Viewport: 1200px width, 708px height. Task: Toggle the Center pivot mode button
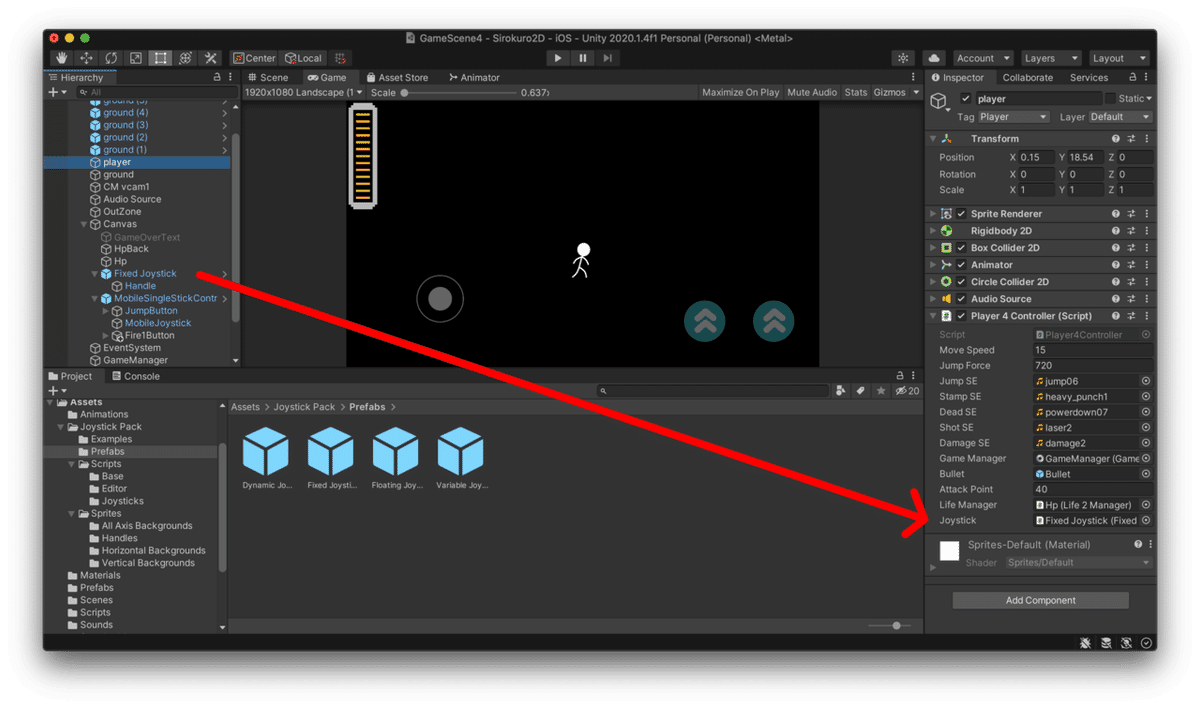(254, 58)
